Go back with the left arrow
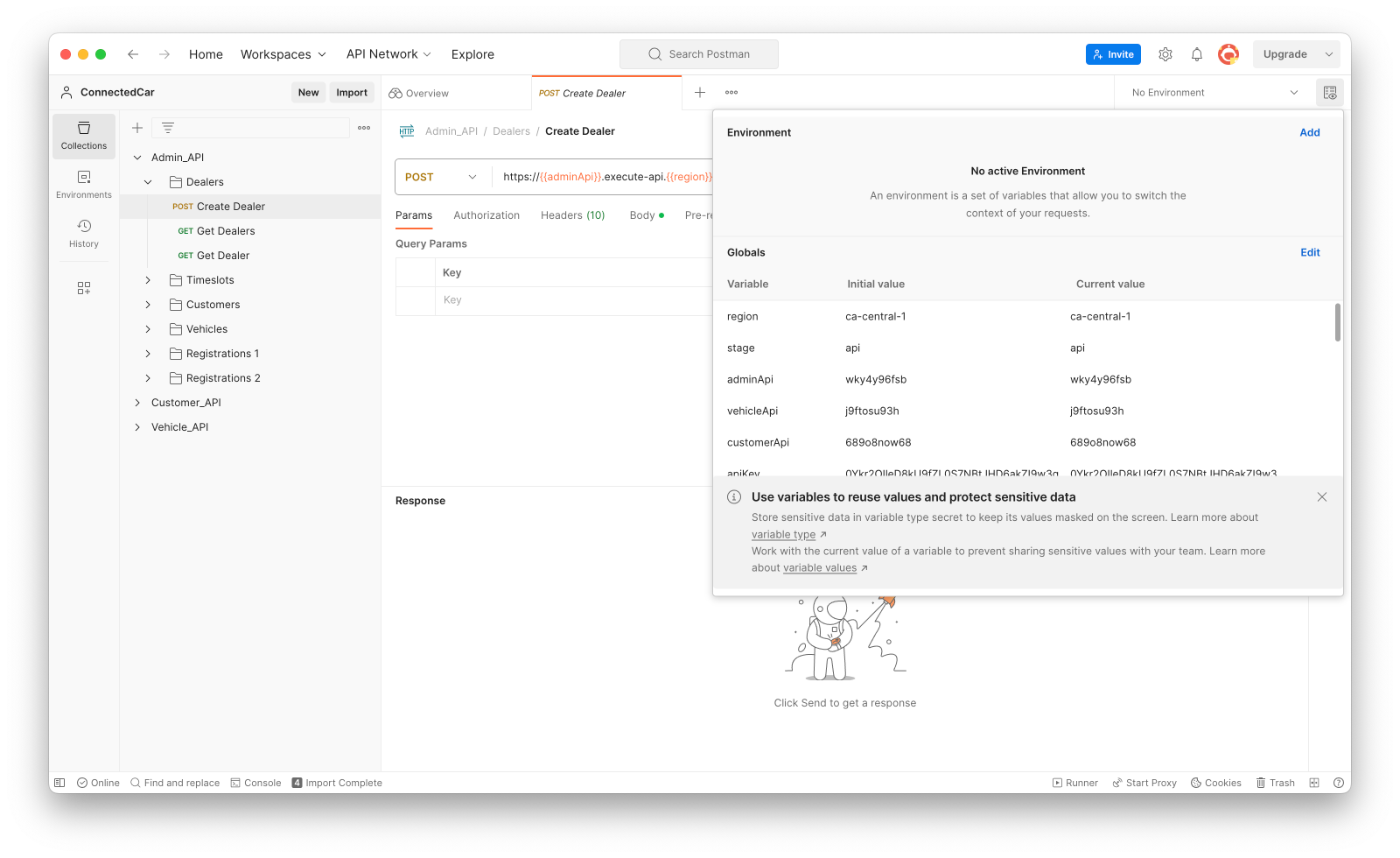Image resolution: width=1400 pixels, height=858 pixels. click(133, 54)
